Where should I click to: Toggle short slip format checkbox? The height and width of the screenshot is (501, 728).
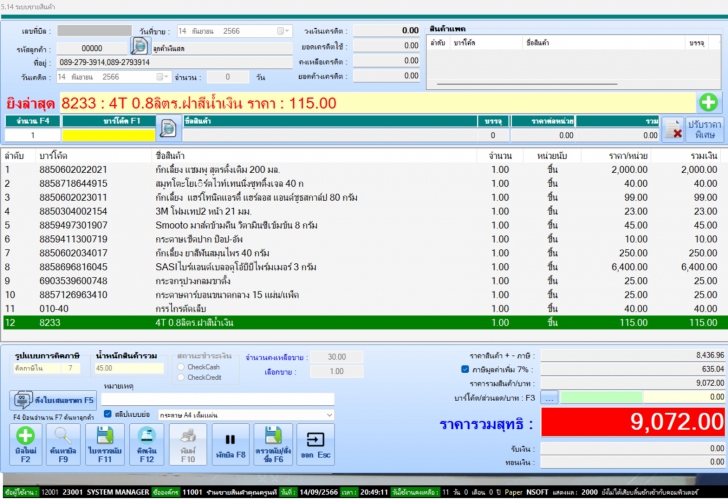108,414
